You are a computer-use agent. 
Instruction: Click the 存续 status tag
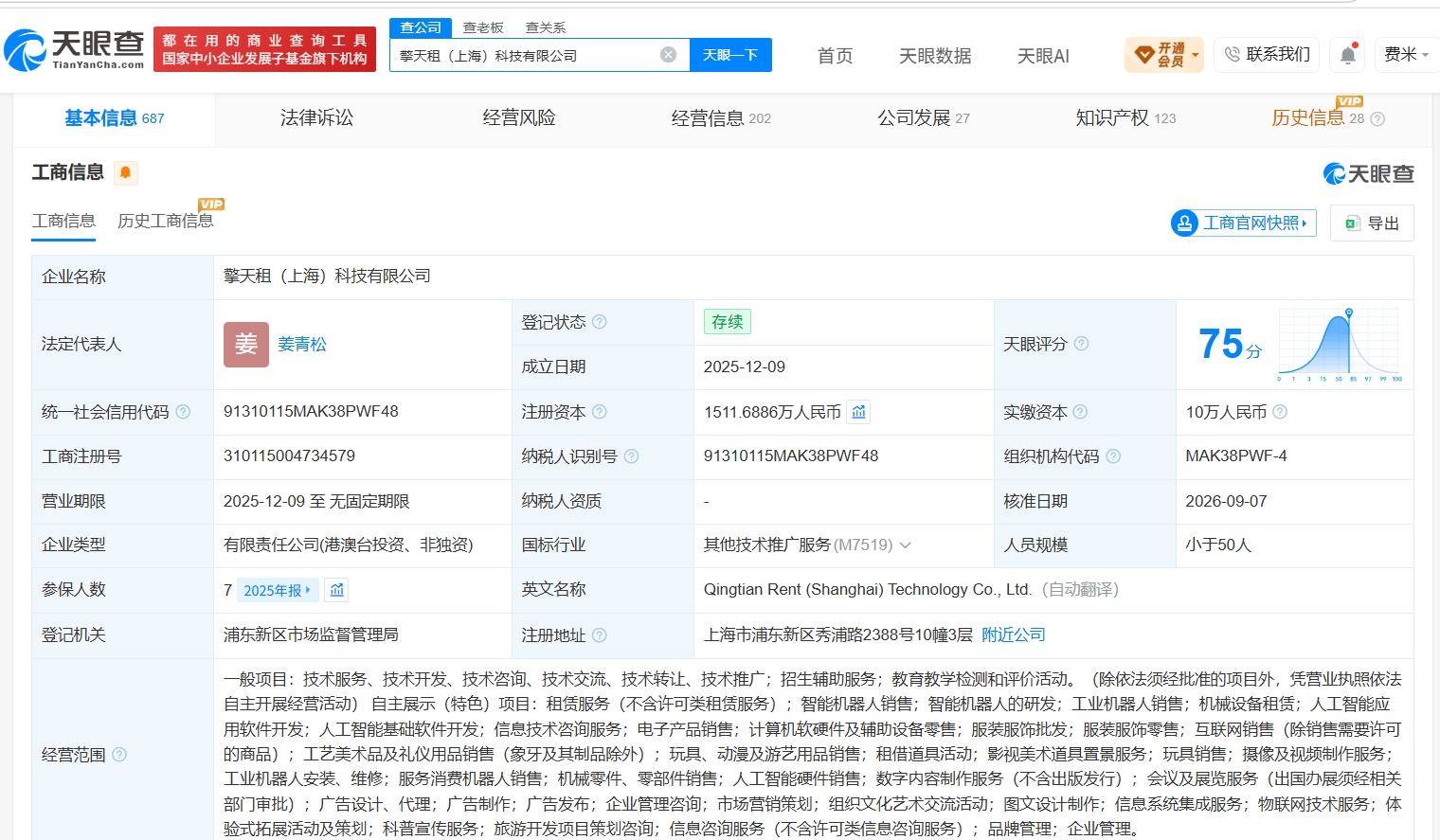point(728,322)
